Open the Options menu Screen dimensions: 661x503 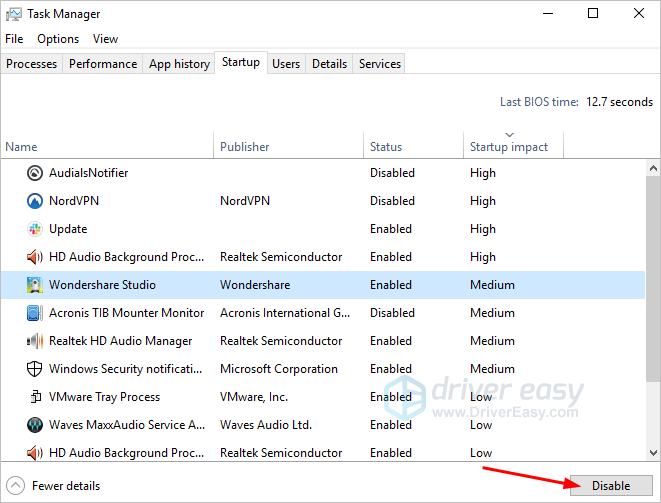58,39
